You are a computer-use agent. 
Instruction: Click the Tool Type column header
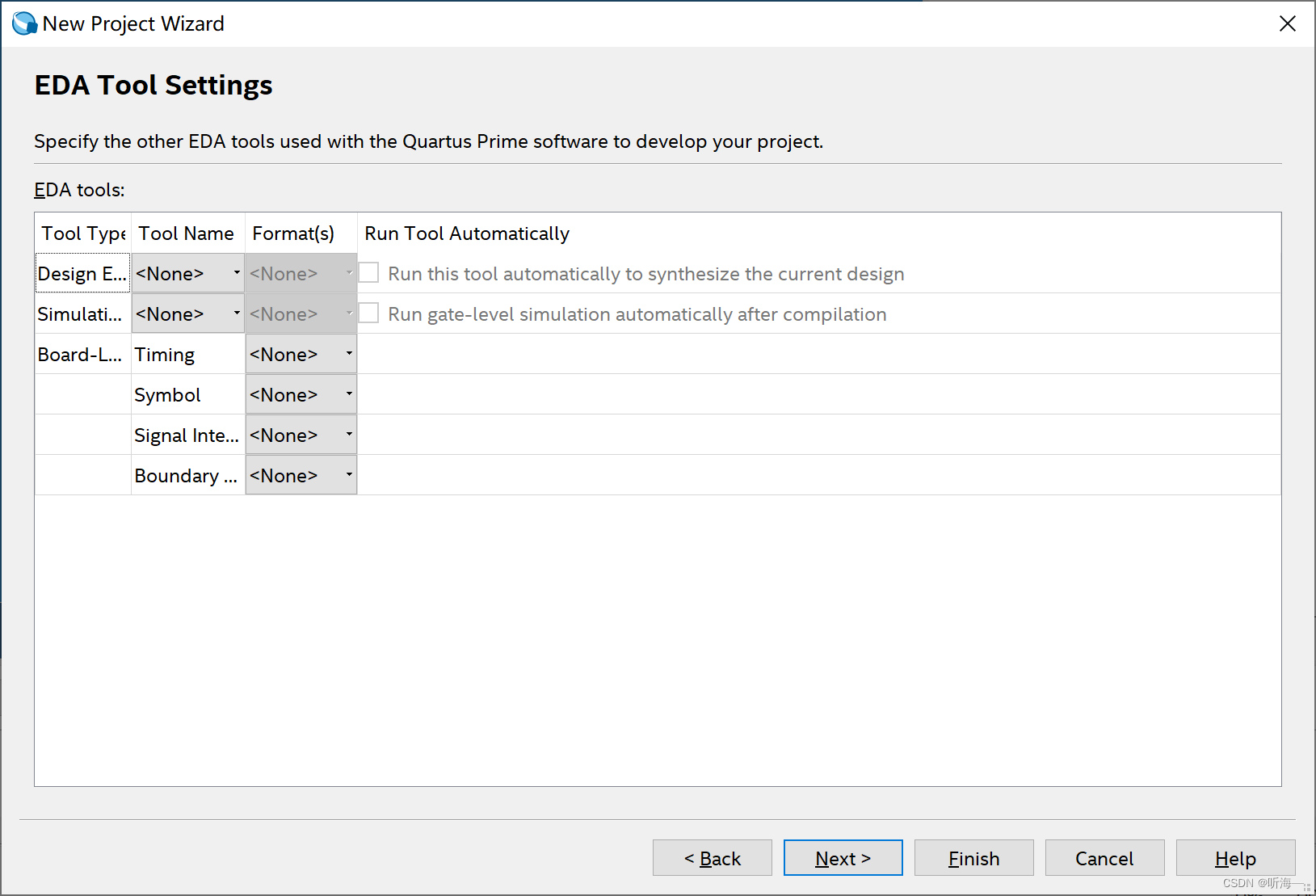[x=82, y=233]
